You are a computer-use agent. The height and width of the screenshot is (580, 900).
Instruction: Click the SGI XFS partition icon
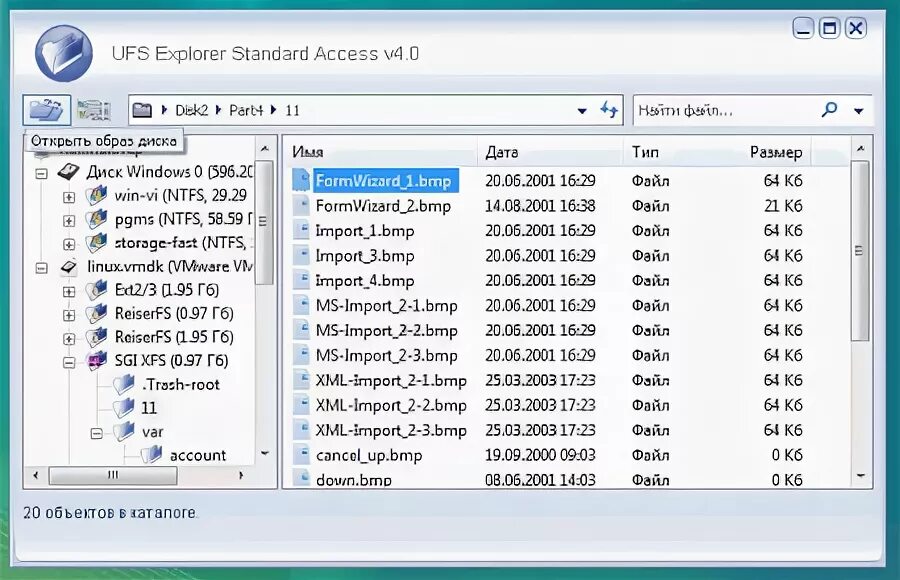tap(96, 361)
